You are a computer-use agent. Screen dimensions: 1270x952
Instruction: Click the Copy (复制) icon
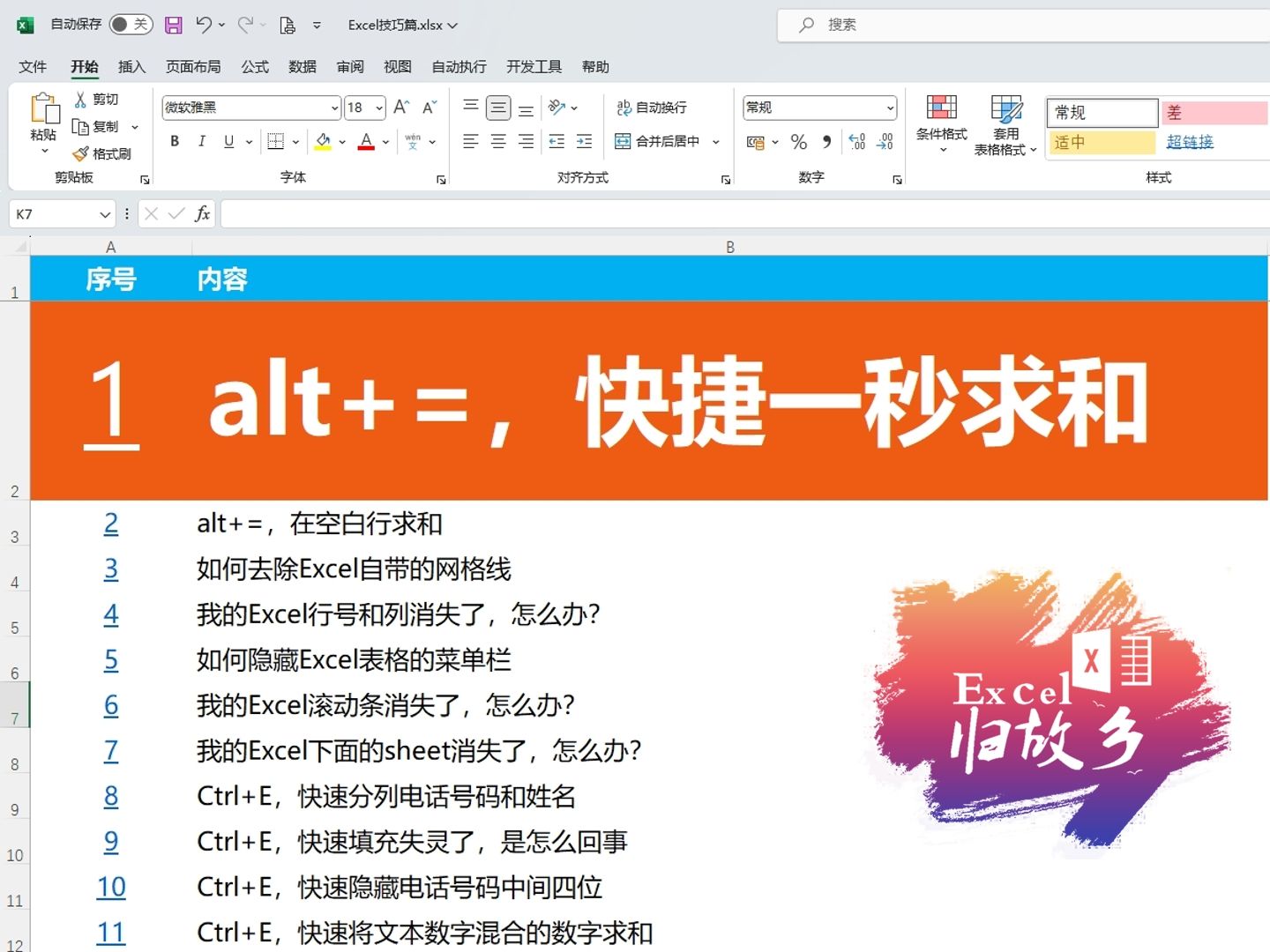[80, 127]
